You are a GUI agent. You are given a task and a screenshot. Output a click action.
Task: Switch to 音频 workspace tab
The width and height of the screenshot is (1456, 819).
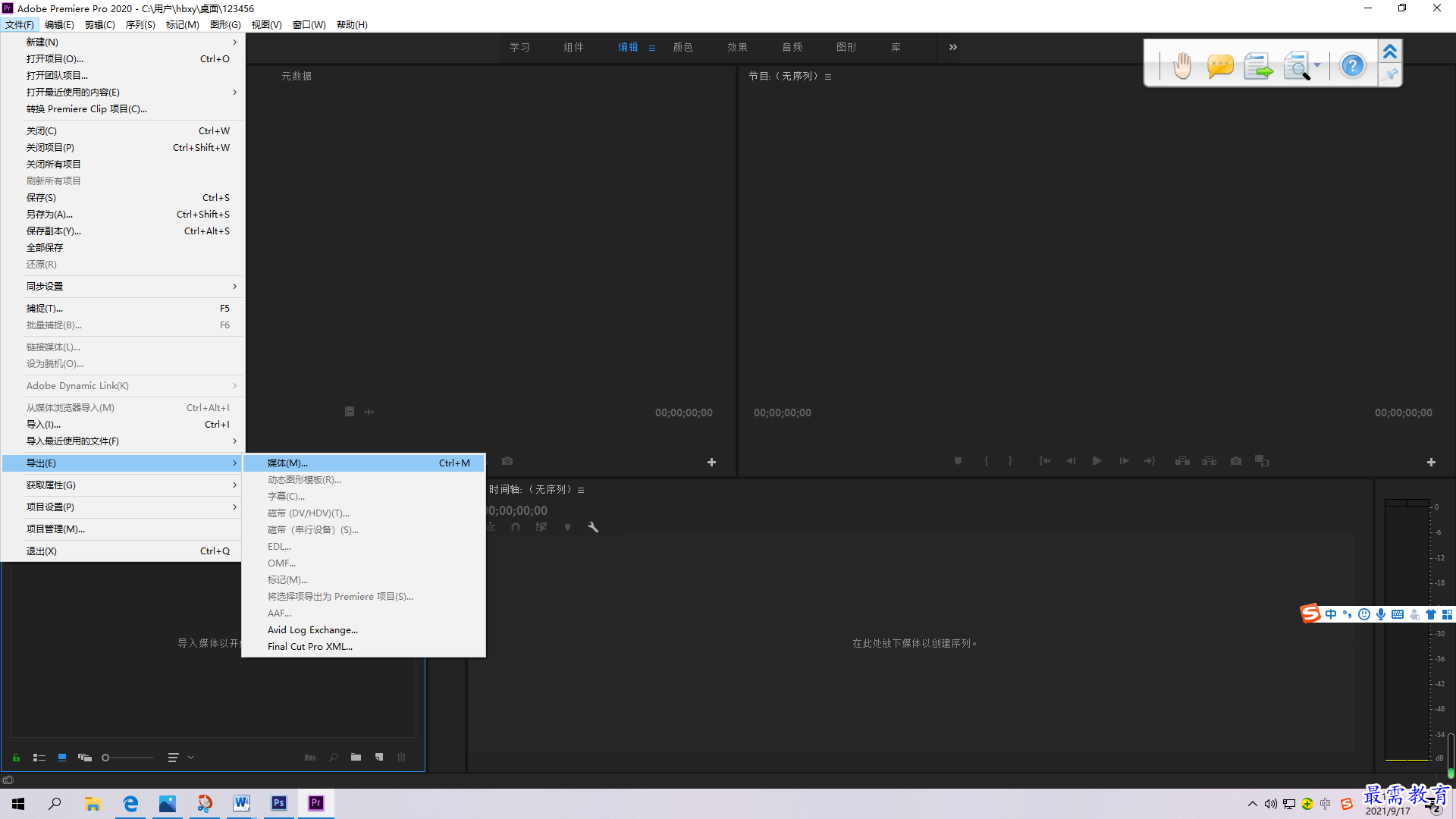(x=792, y=47)
